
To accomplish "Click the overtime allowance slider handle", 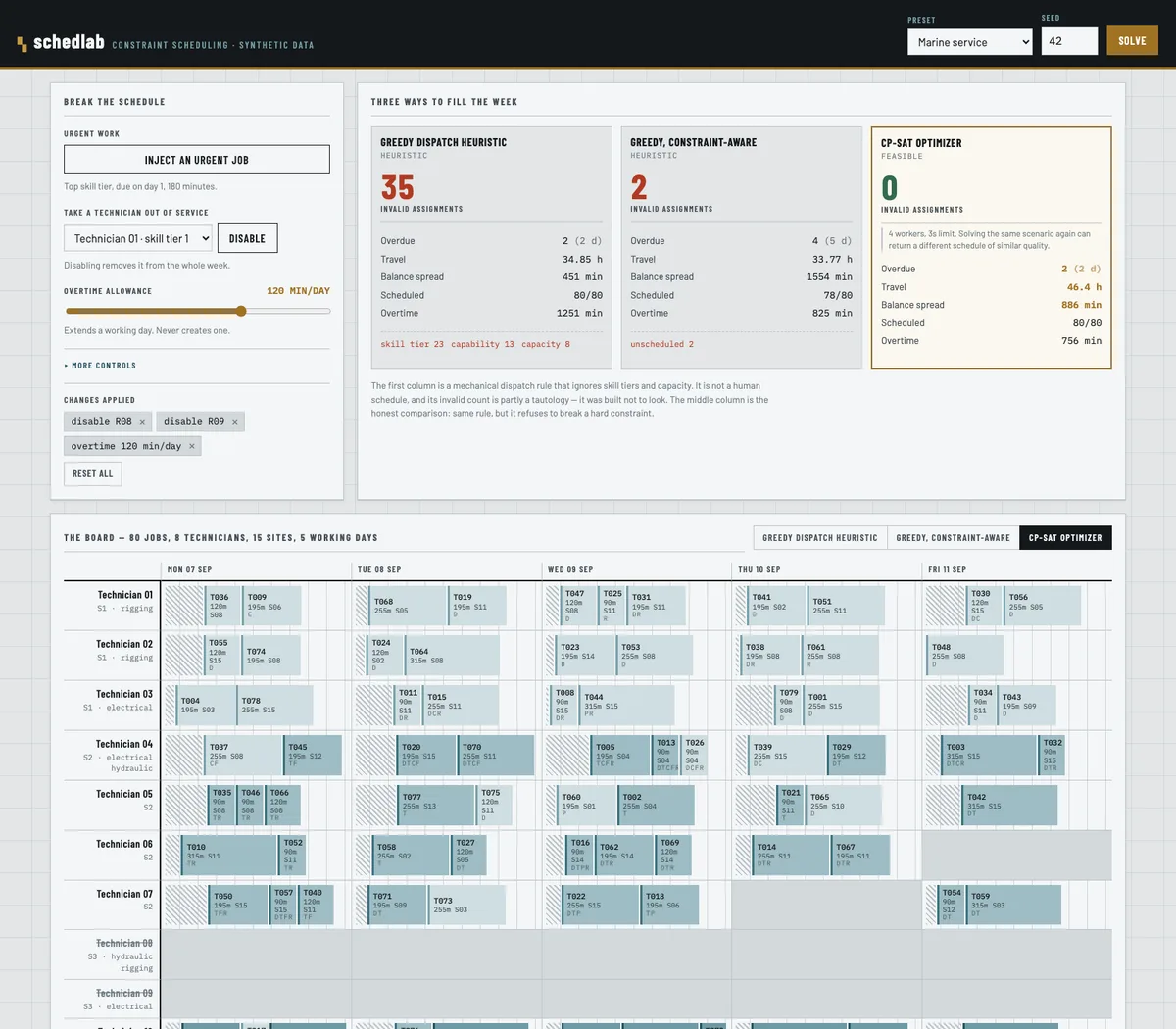I will pos(241,311).
